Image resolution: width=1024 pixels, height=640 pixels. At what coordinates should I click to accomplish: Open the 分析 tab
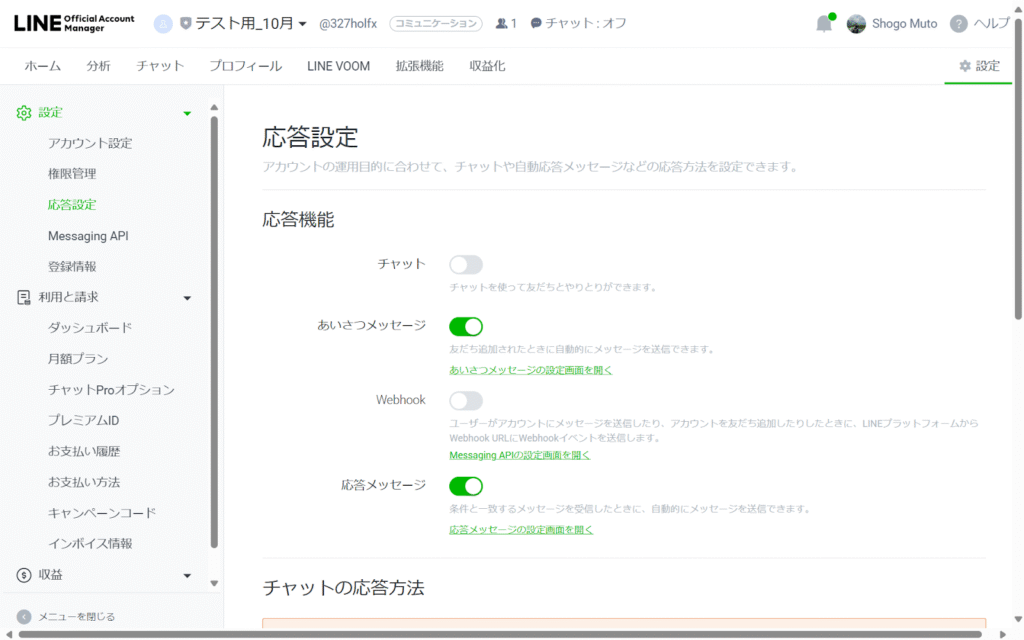coord(98,66)
